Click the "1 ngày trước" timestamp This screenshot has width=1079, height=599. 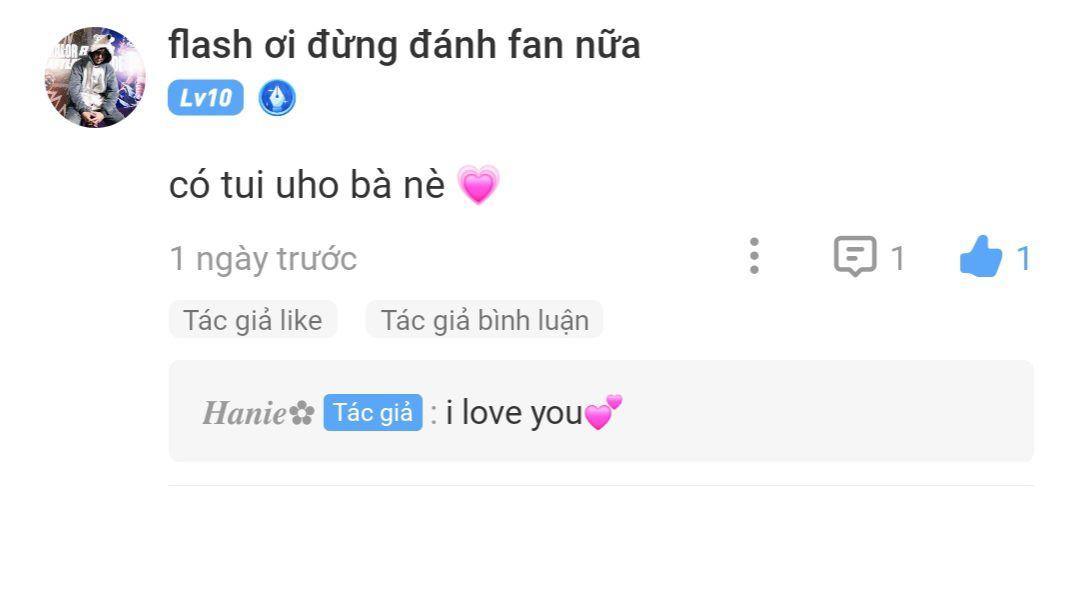[x=263, y=259]
